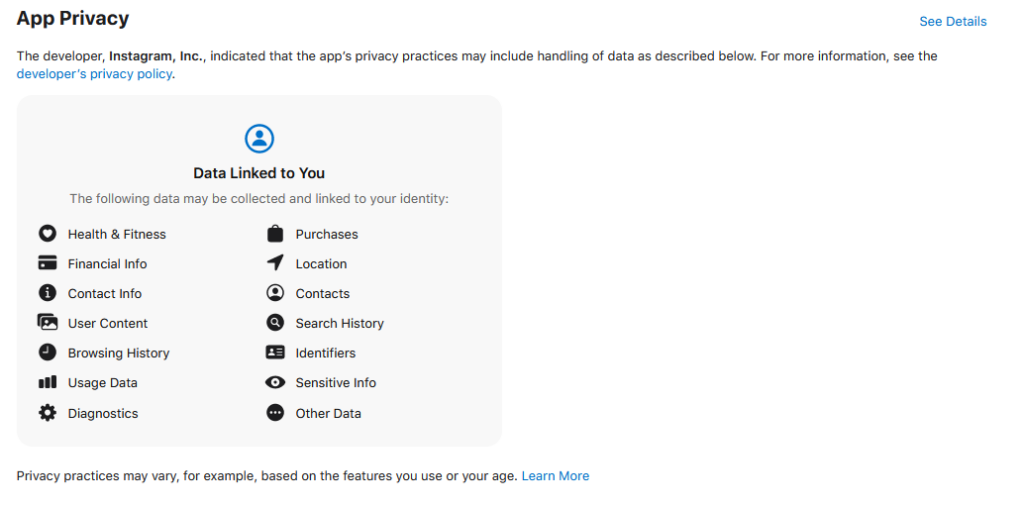The height and width of the screenshot is (506, 1024).
Task: Click the Search History magnifier icon
Action: (275, 323)
